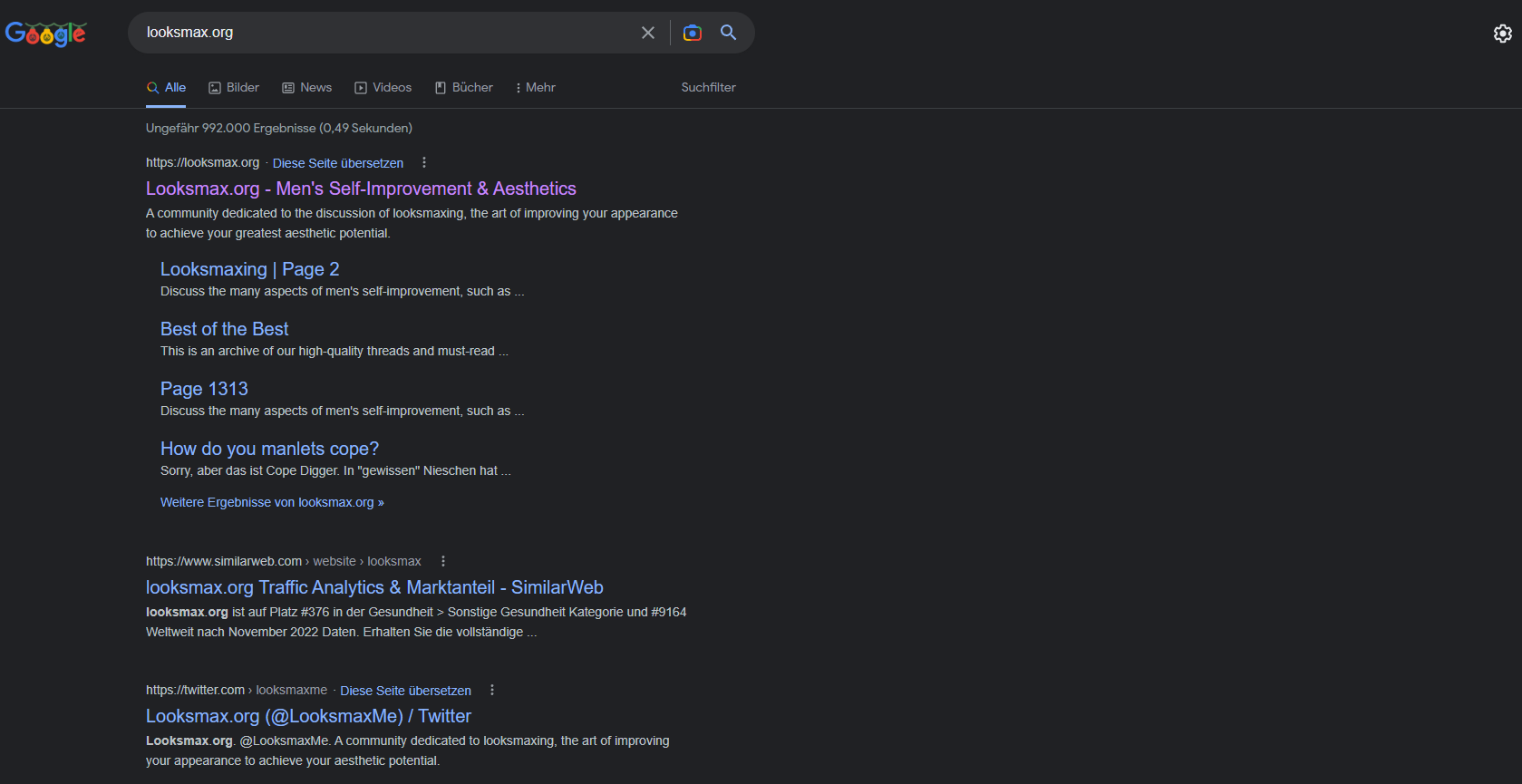Click 'Ungefähr 992.000 Ergebnisse' stats text

pyautogui.click(x=279, y=128)
